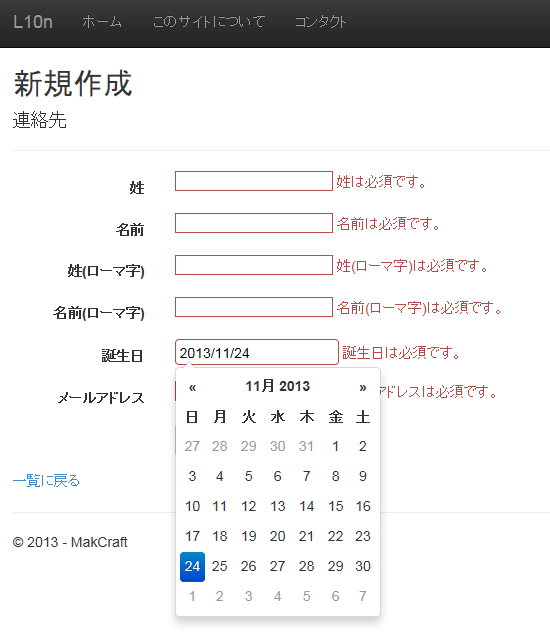Focus the 名前 input field
Image resolution: width=550 pixels, height=636 pixels.
254,223
